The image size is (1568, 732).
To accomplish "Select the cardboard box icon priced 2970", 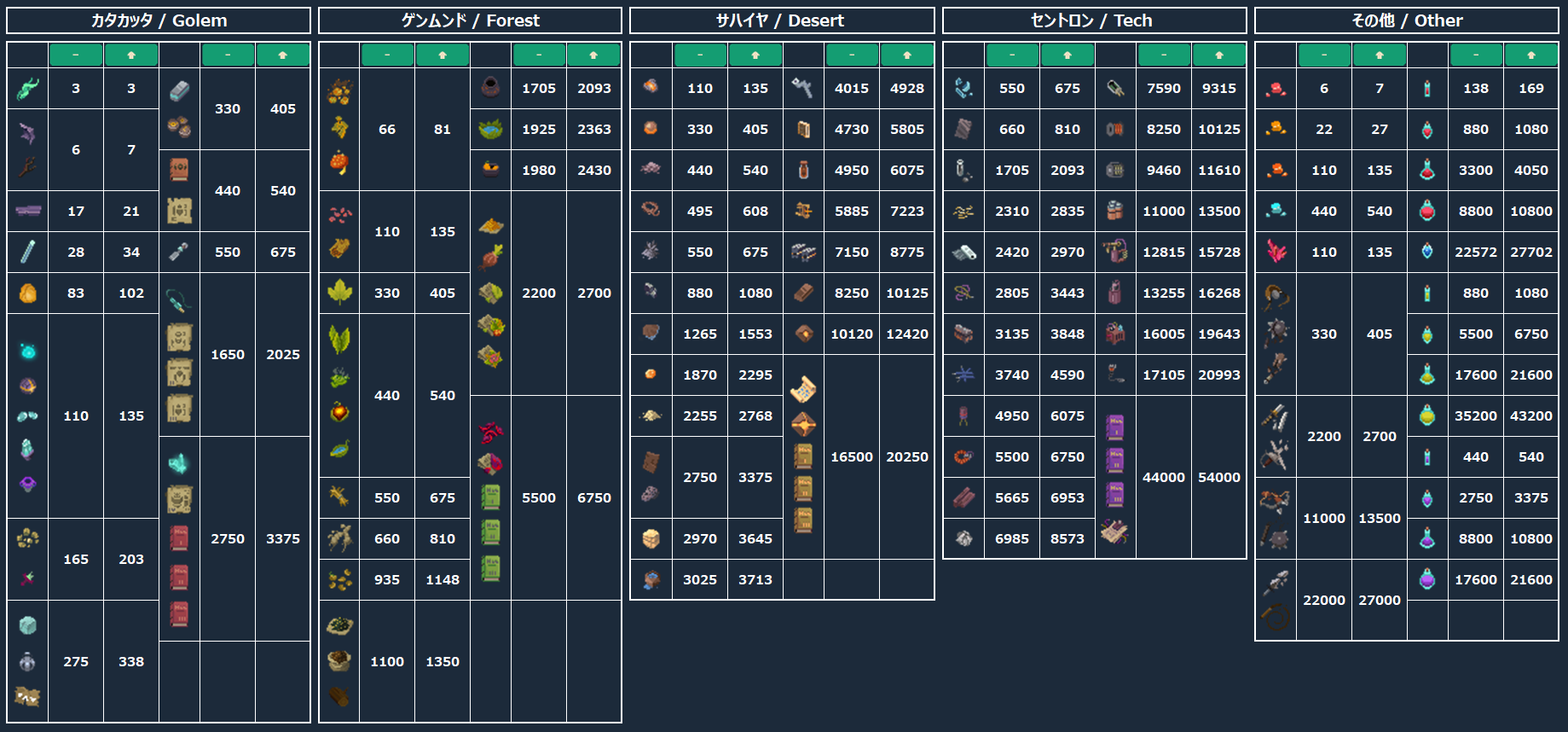I will coord(651,538).
